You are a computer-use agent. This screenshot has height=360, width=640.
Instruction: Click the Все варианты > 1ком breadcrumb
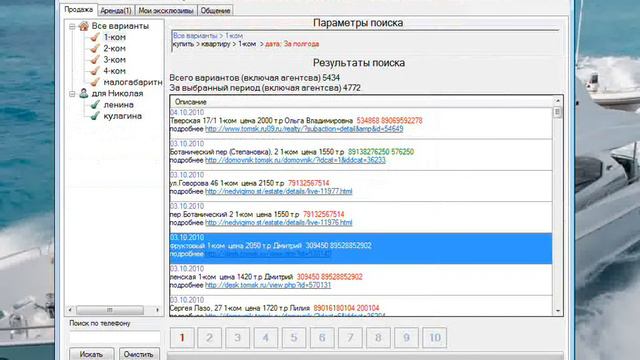(x=208, y=36)
